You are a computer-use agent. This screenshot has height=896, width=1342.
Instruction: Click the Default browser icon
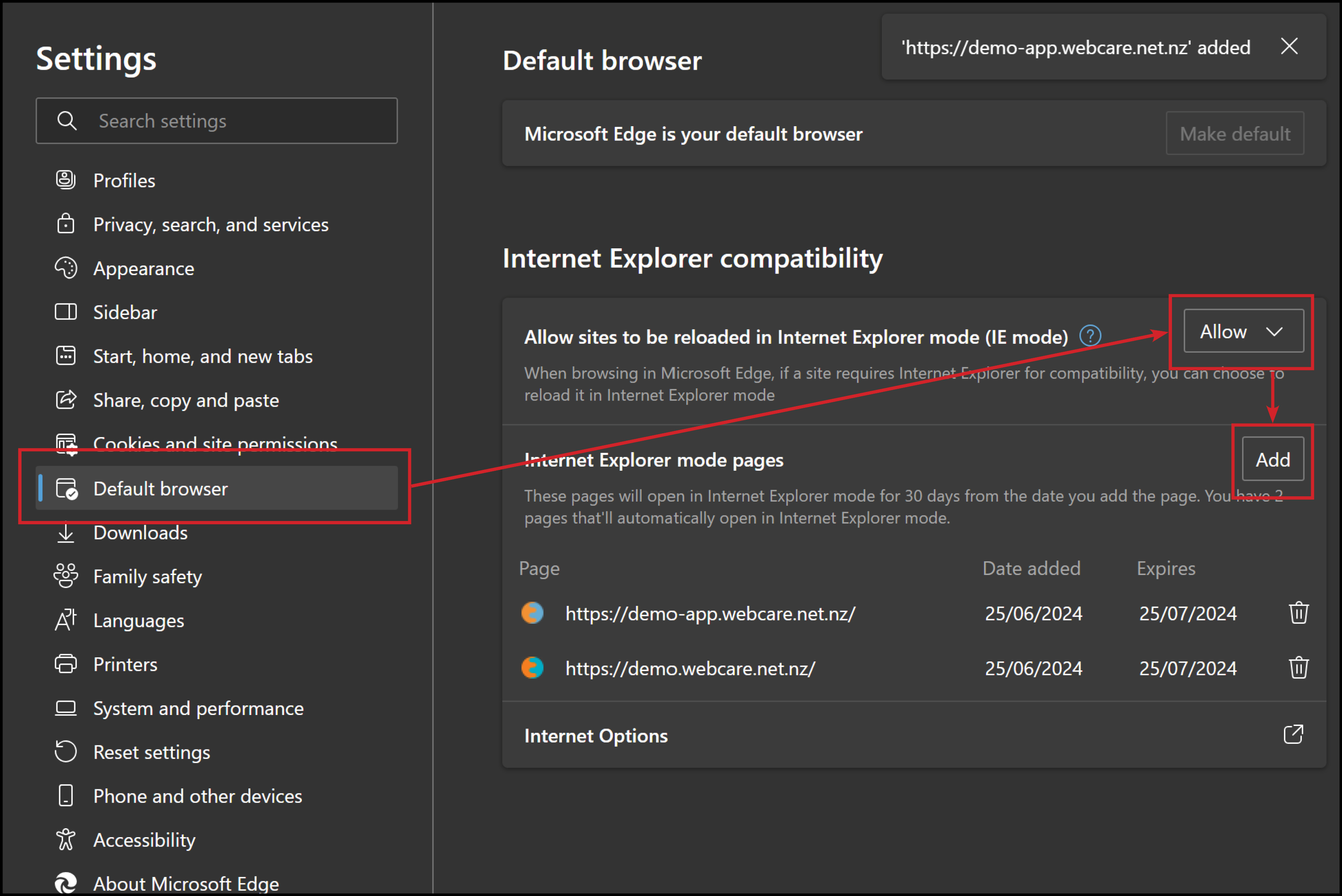tap(67, 489)
